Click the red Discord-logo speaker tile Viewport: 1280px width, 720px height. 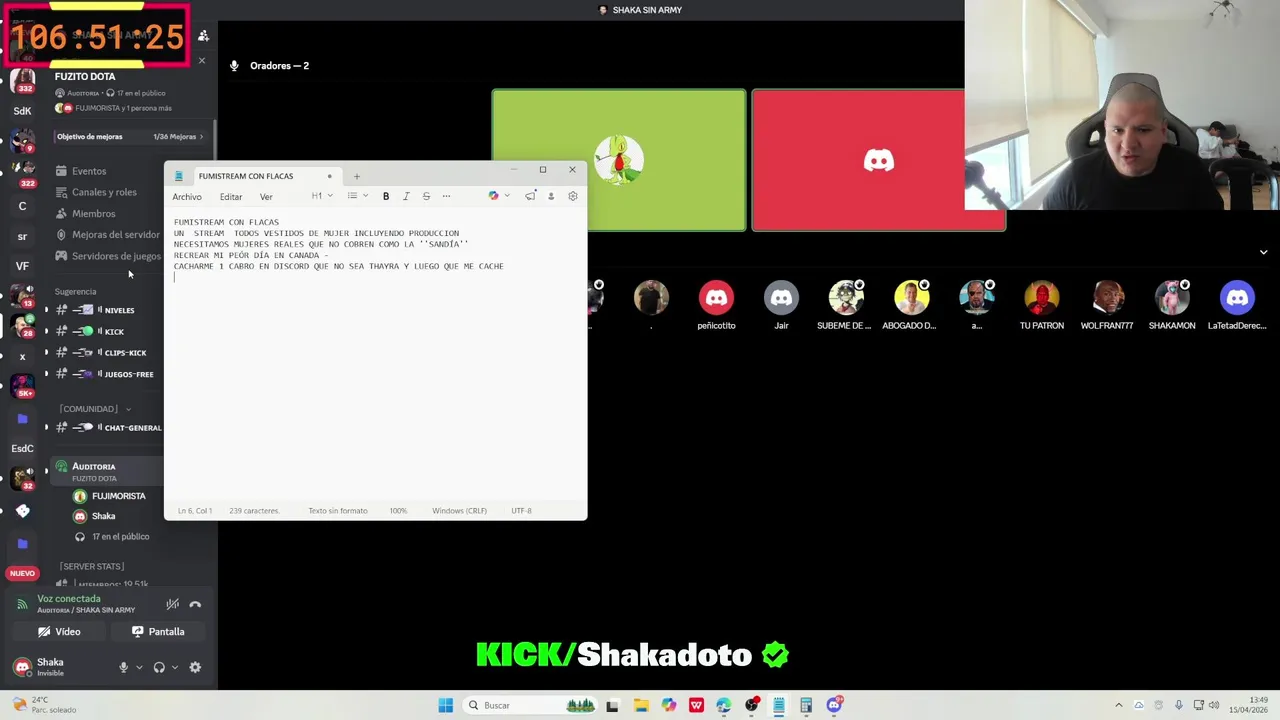(x=878, y=160)
